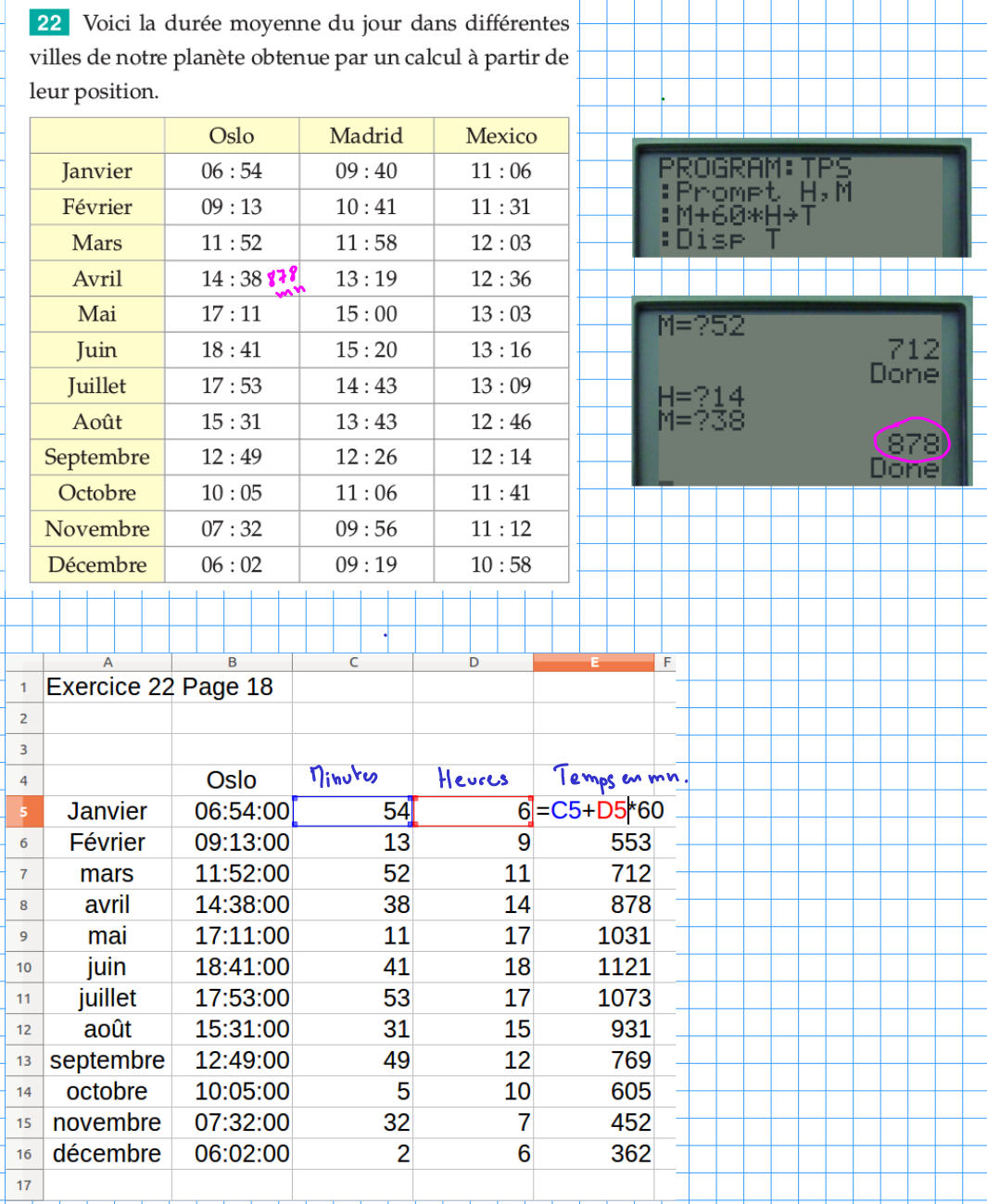Click the Madrid column header in the table
This screenshot has height=1204, width=987.
[x=366, y=136]
